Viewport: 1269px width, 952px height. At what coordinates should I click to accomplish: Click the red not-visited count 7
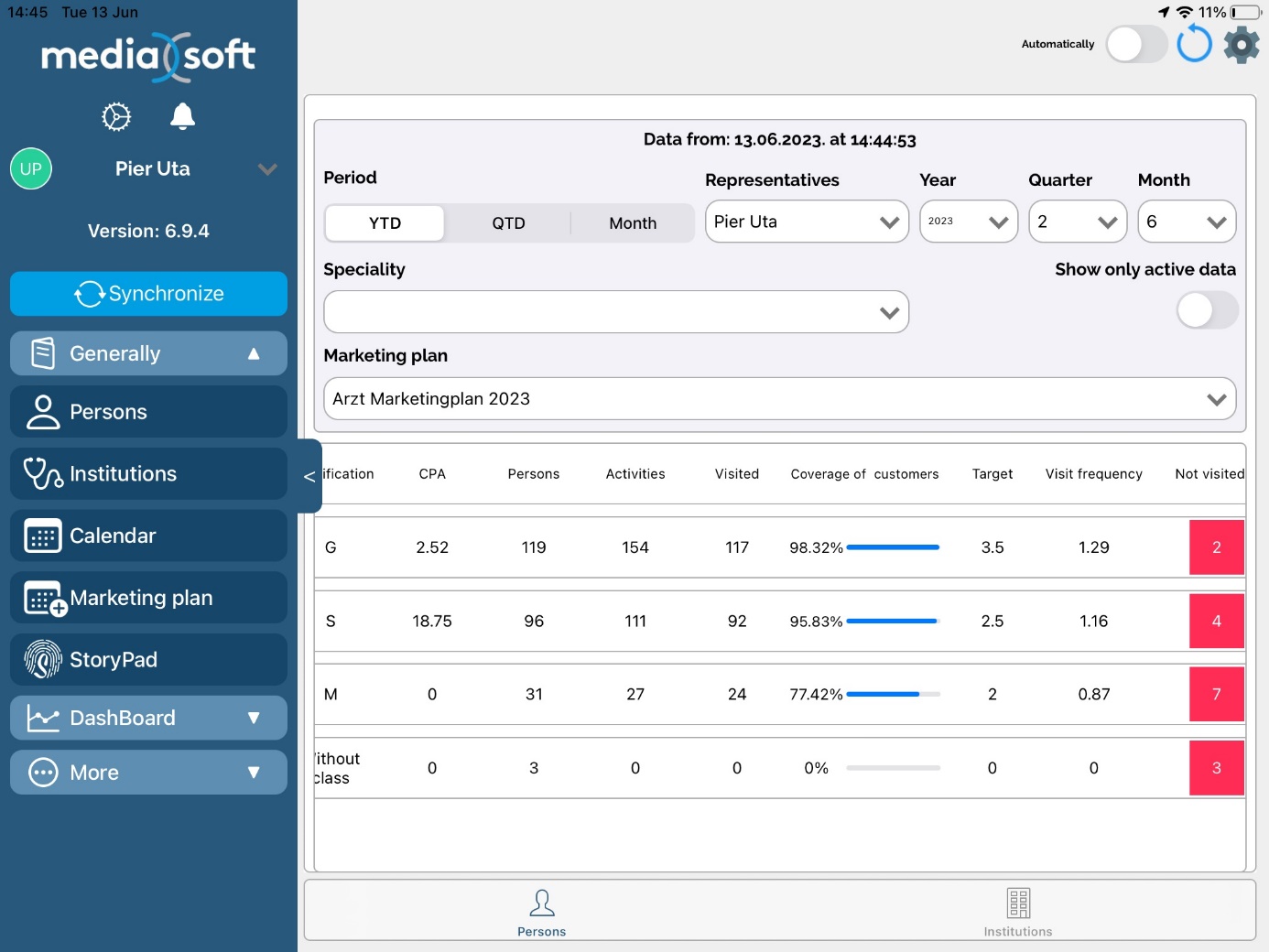(1216, 694)
